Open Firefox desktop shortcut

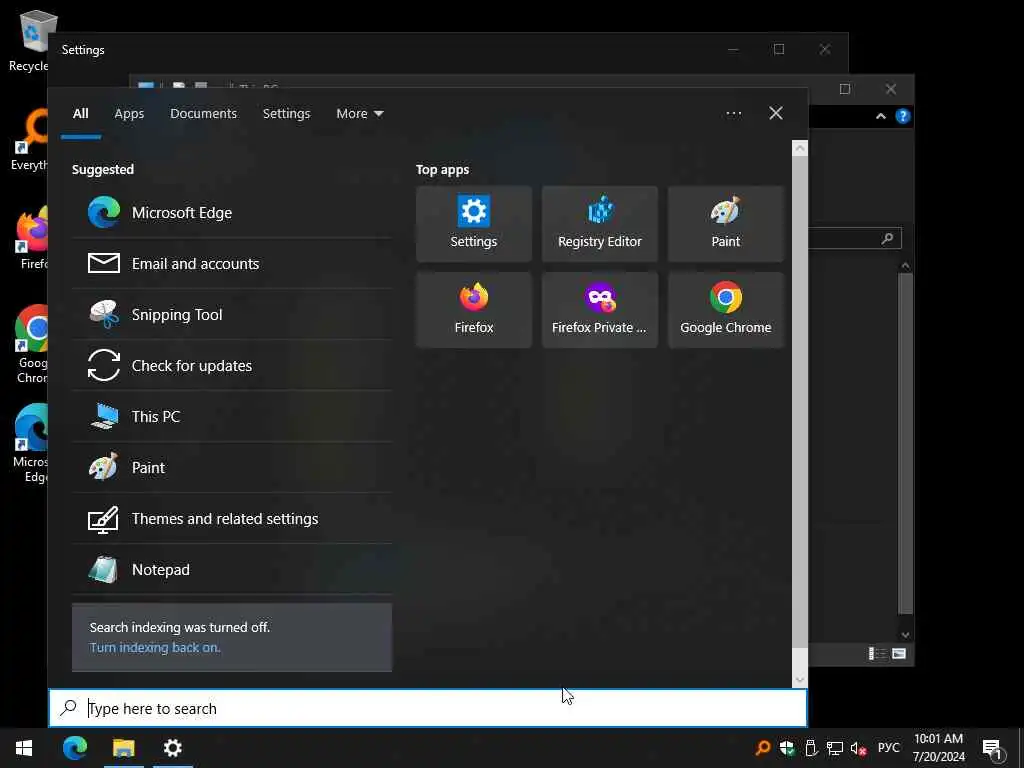point(33,239)
